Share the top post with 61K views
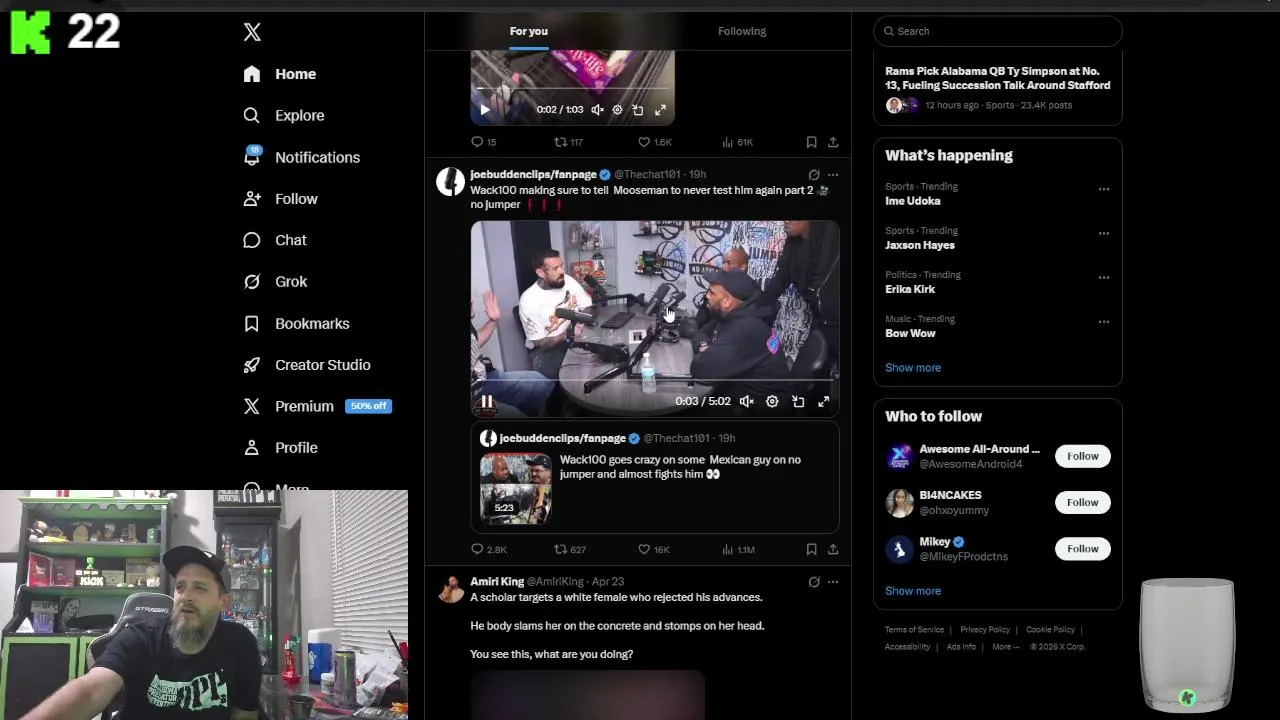This screenshot has width=1280, height=720. pyautogui.click(x=833, y=142)
